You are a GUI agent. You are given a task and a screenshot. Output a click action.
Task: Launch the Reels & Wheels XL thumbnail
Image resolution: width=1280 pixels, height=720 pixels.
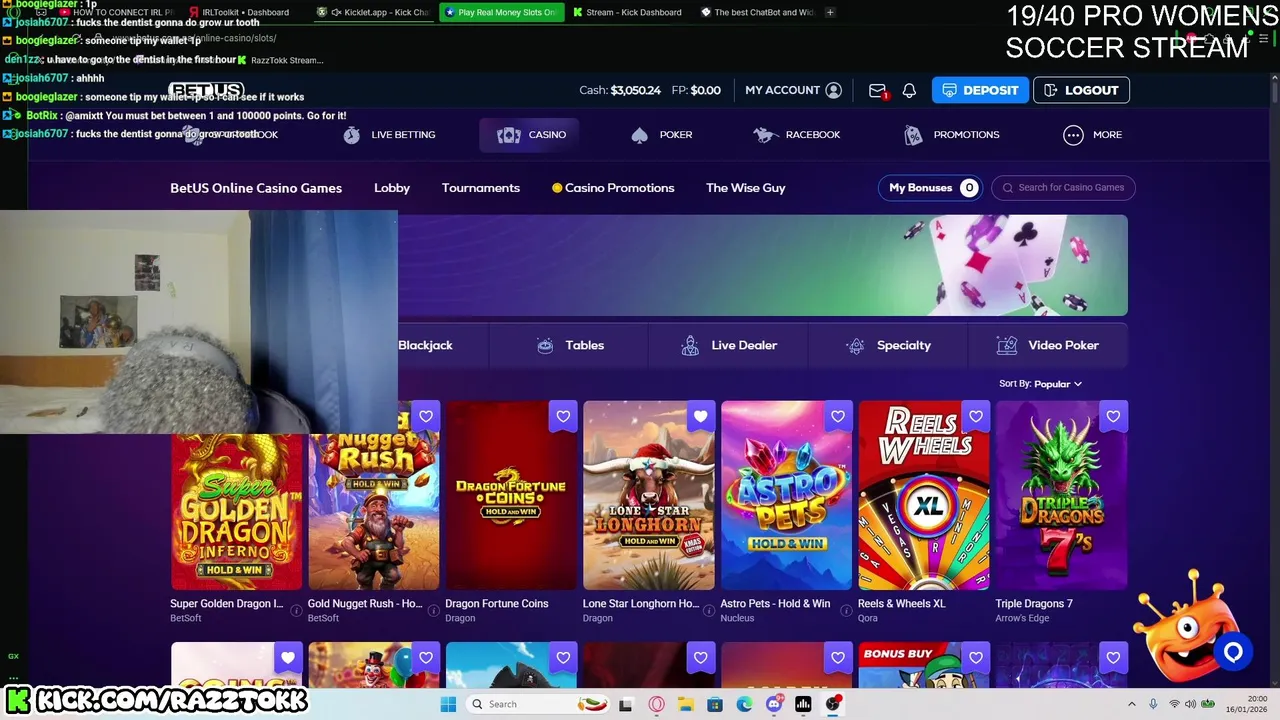924,495
